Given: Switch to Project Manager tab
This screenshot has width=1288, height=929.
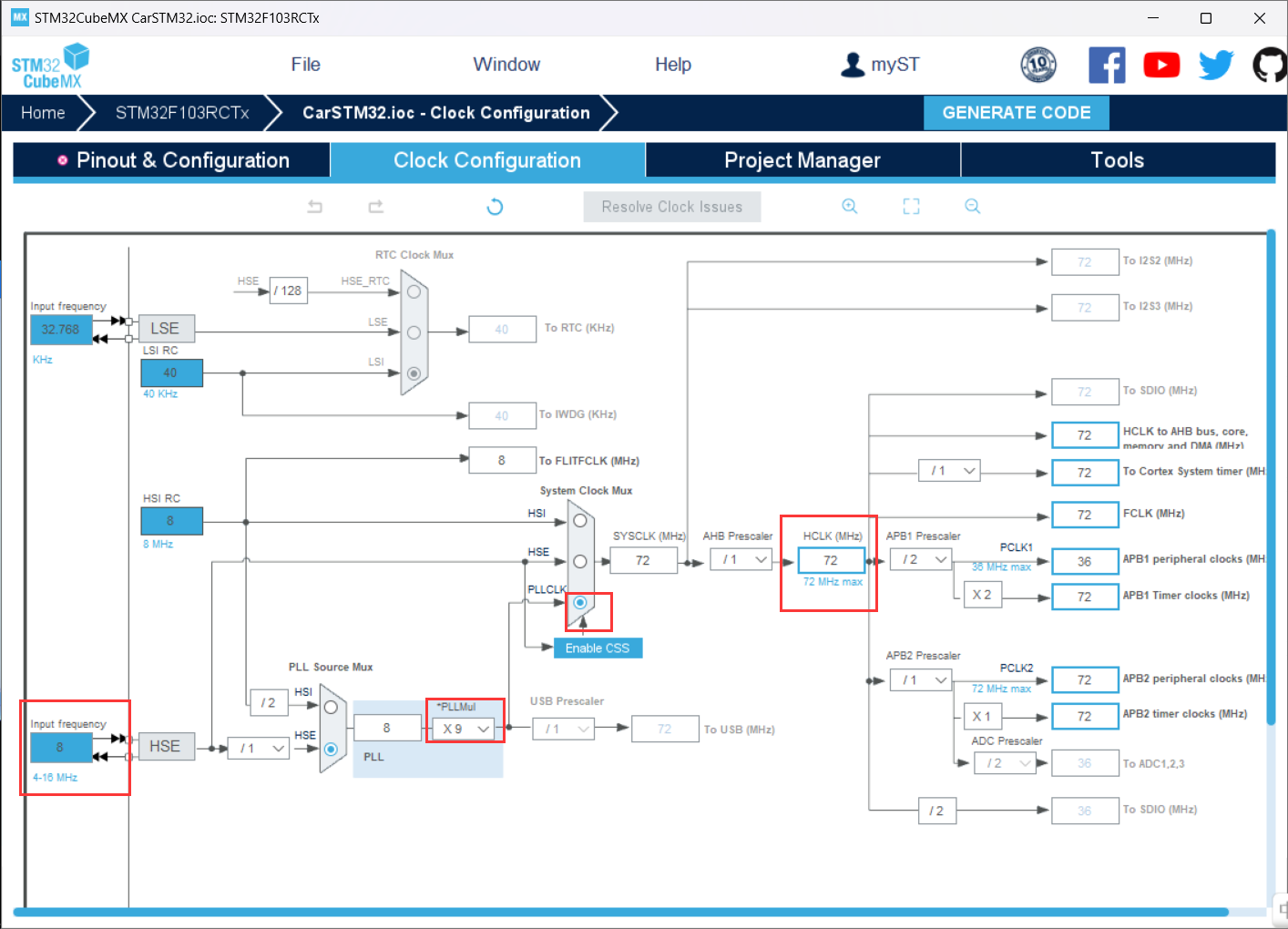Looking at the screenshot, I should pyautogui.click(x=802, y=160).
